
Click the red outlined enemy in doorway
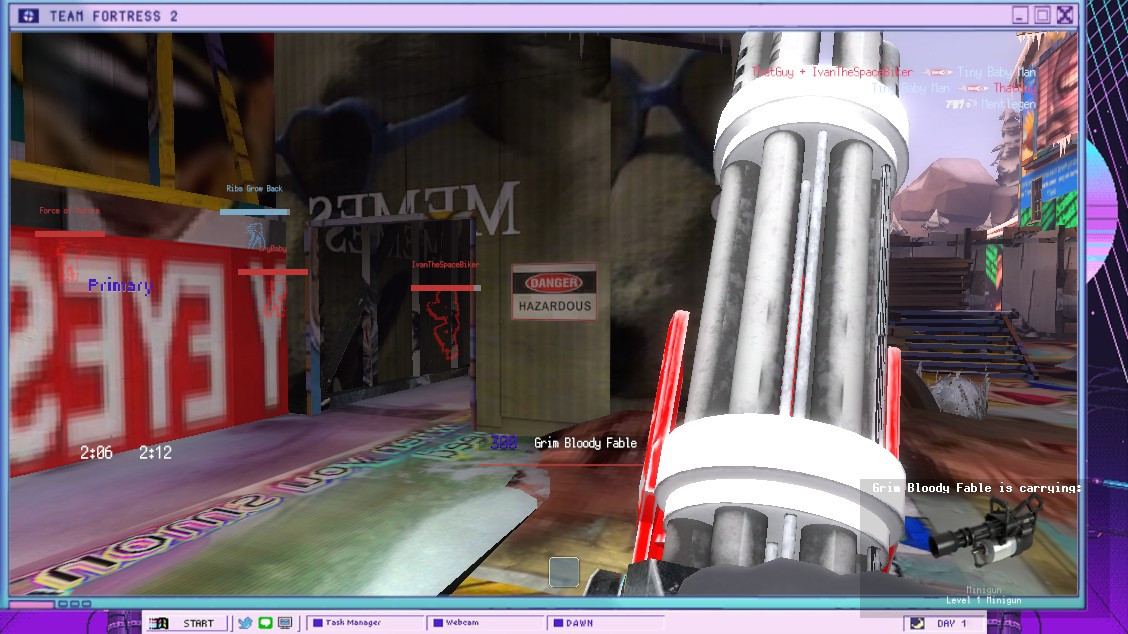444,327
